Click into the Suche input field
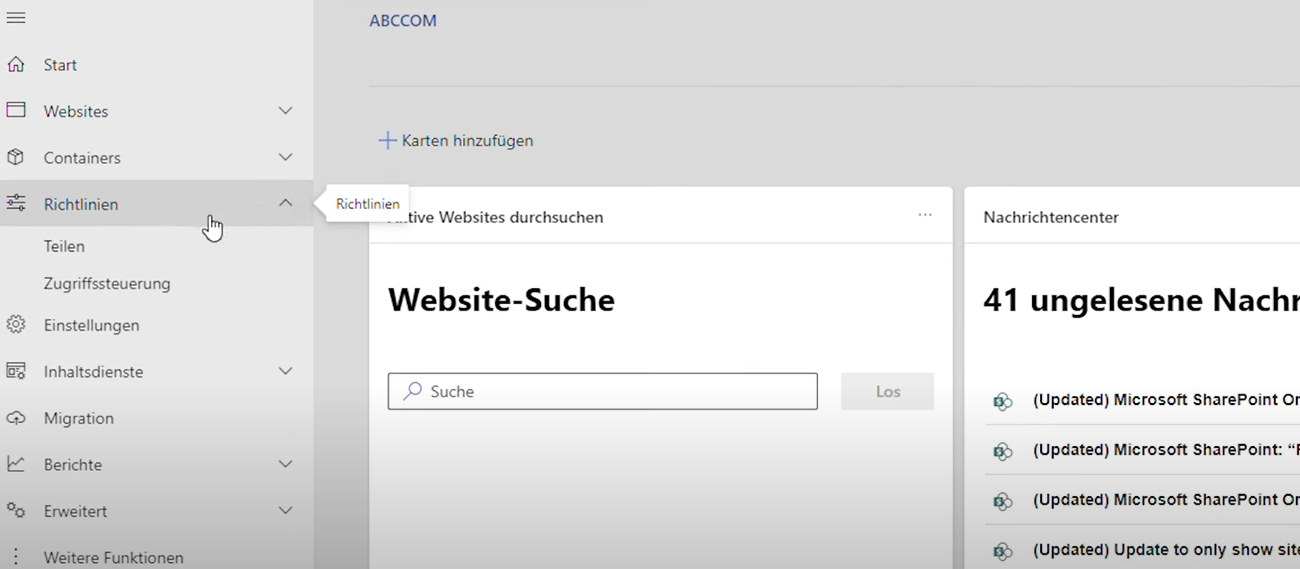Viewport: 1300px width, 569px height. 603,391
